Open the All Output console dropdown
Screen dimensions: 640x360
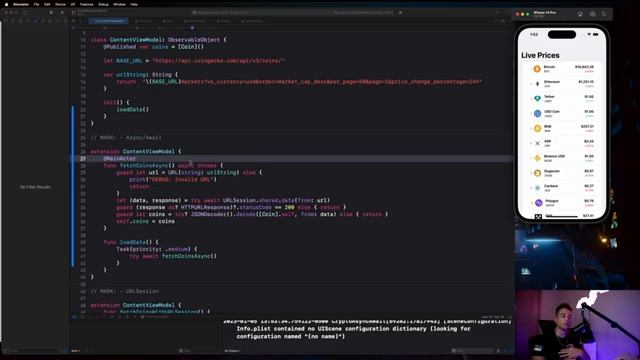[232, 351]
